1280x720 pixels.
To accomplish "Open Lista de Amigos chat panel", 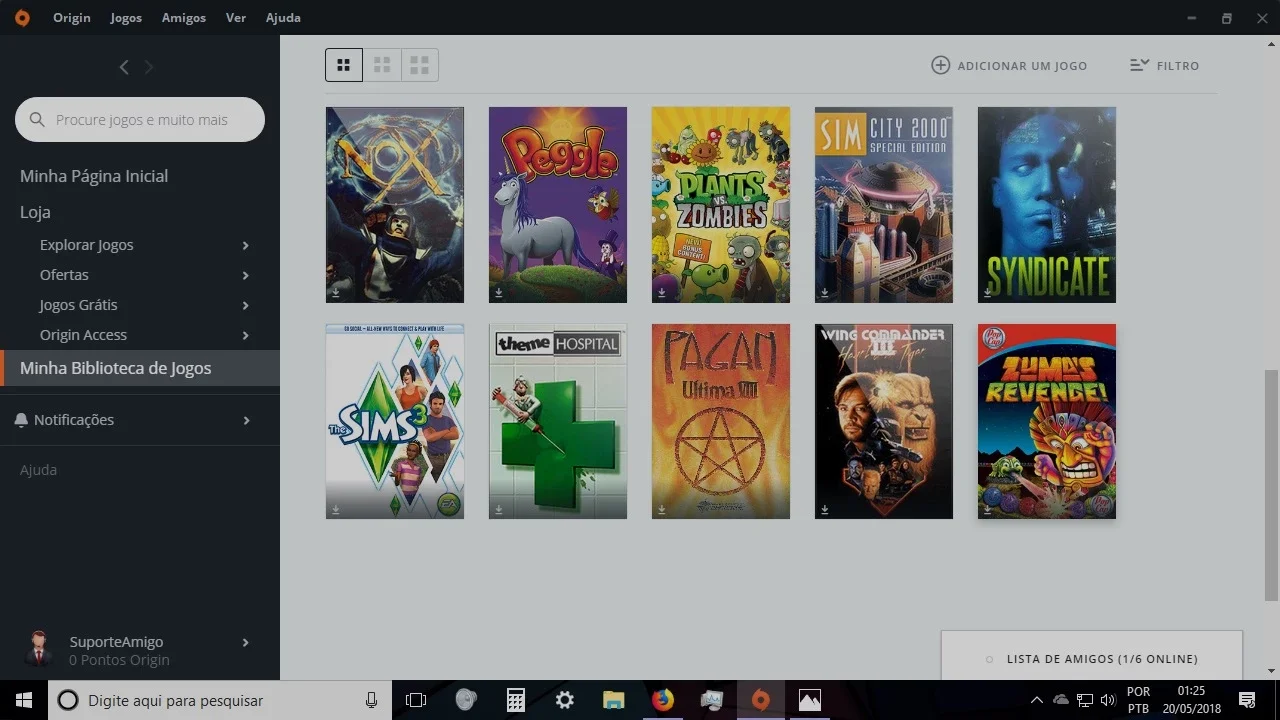I will [1092, 658].
